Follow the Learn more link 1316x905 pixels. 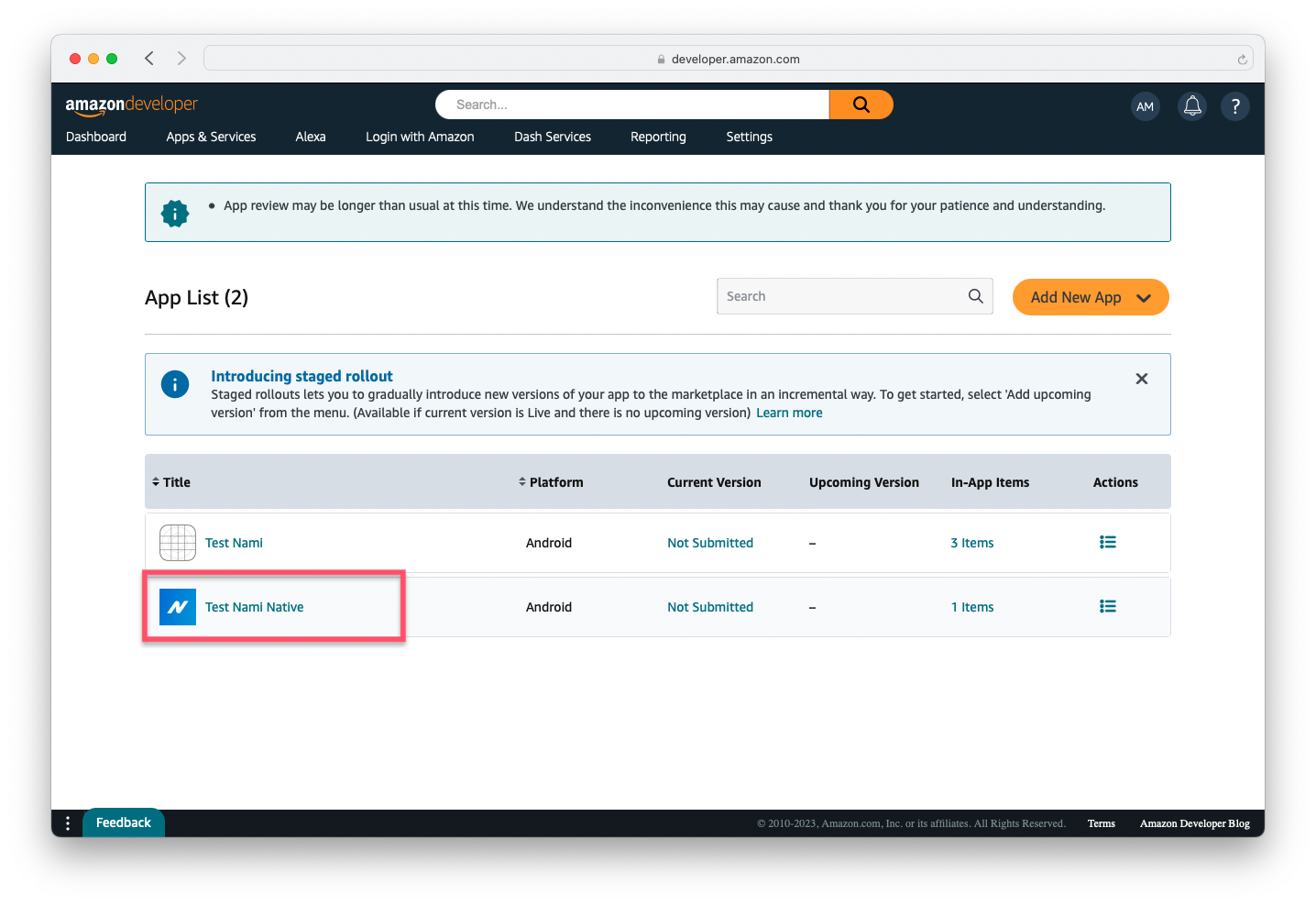point(789,413)
